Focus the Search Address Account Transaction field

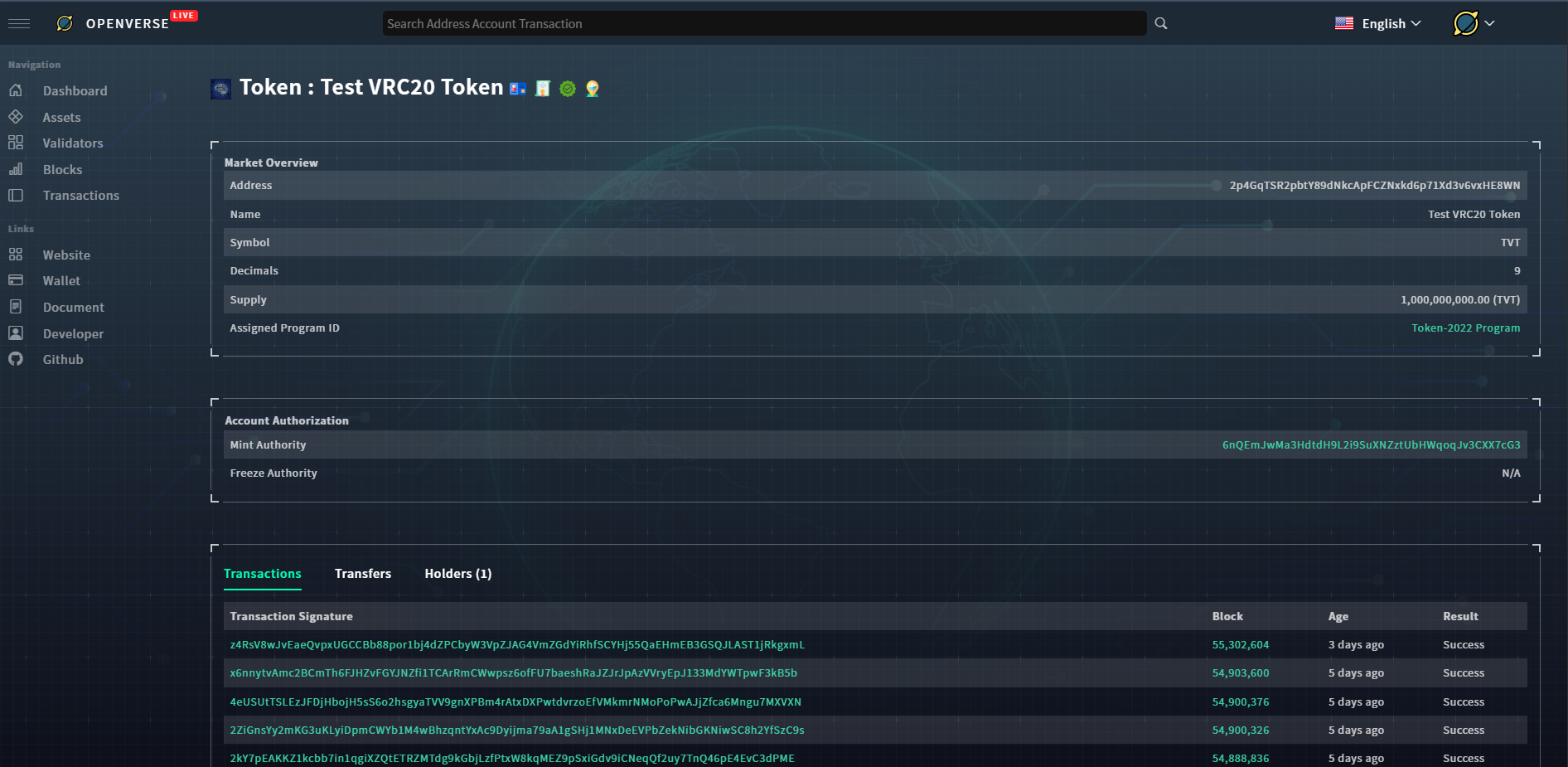(x=764, y=24)
